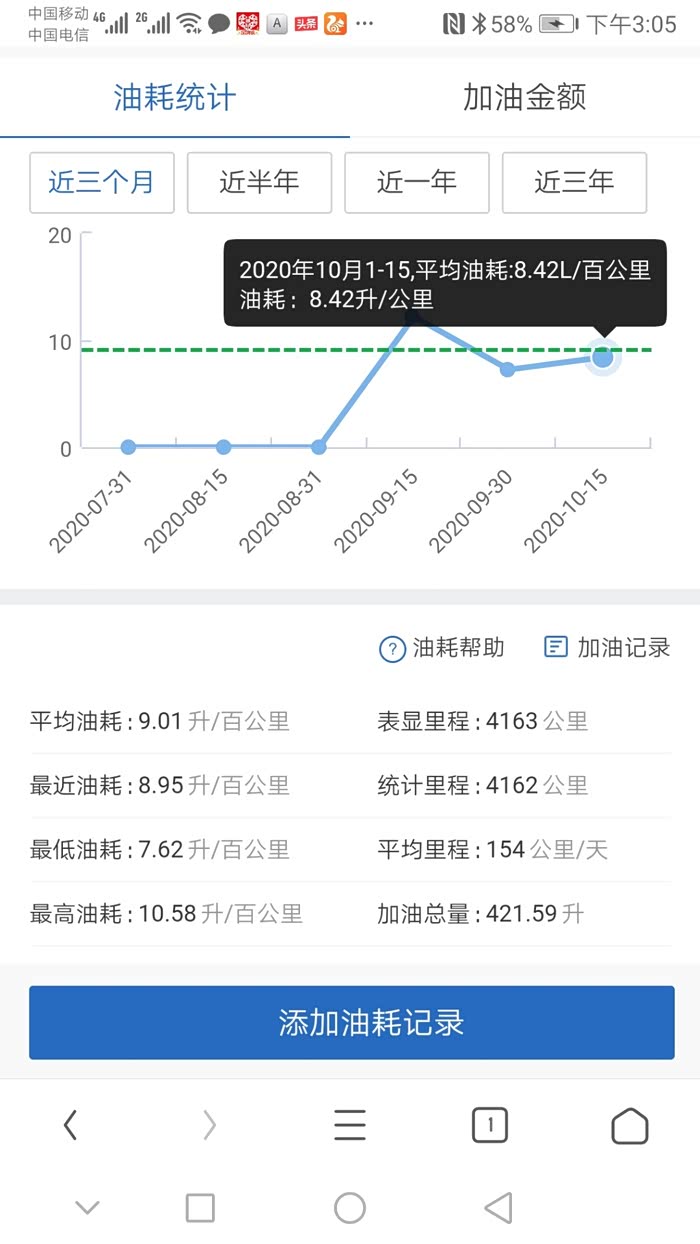Select the 近一年 time range
The width and height of the screenshot is (700, 1244).
(x=417, y=183)
